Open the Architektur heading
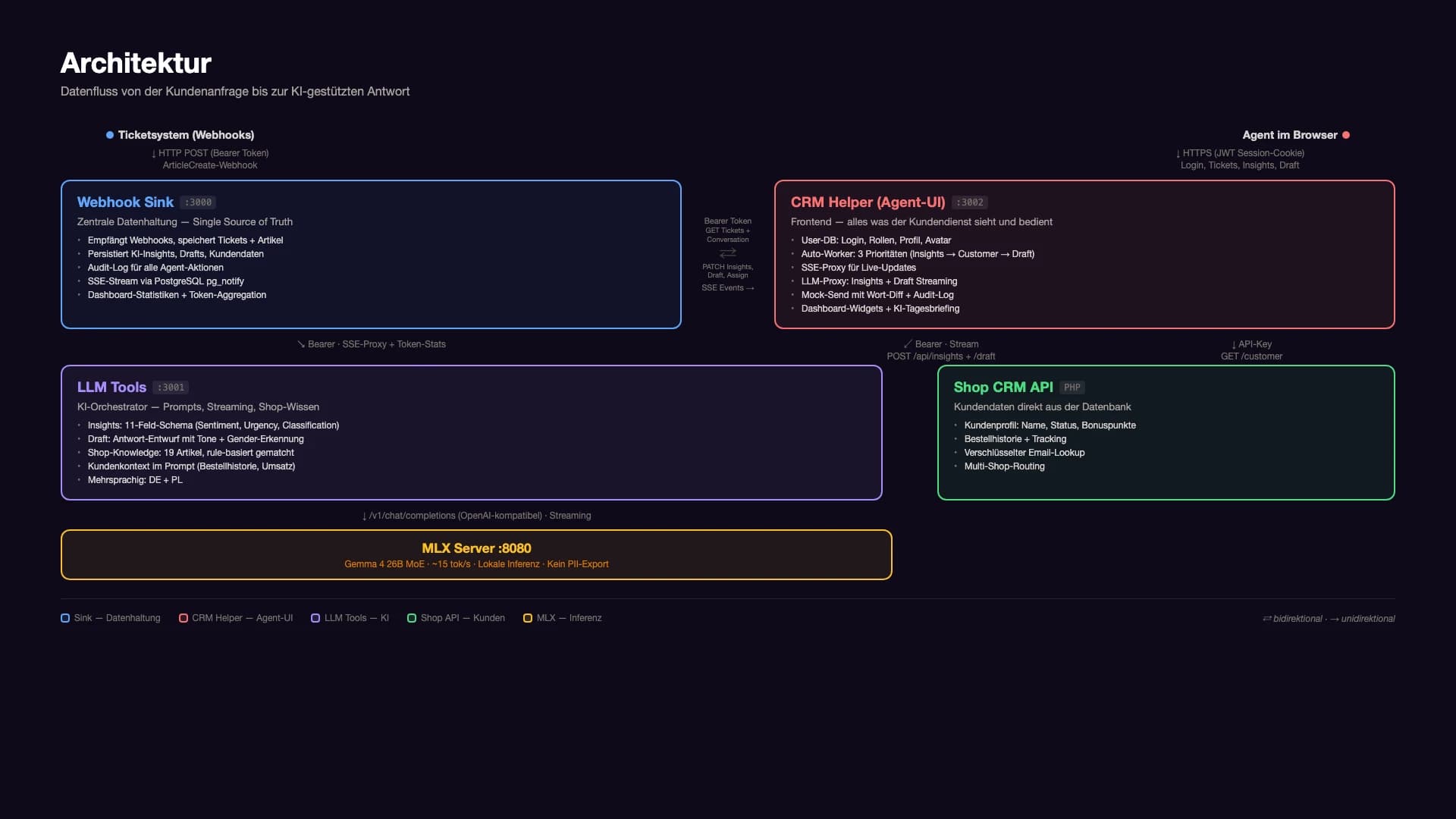 point(136,63)
